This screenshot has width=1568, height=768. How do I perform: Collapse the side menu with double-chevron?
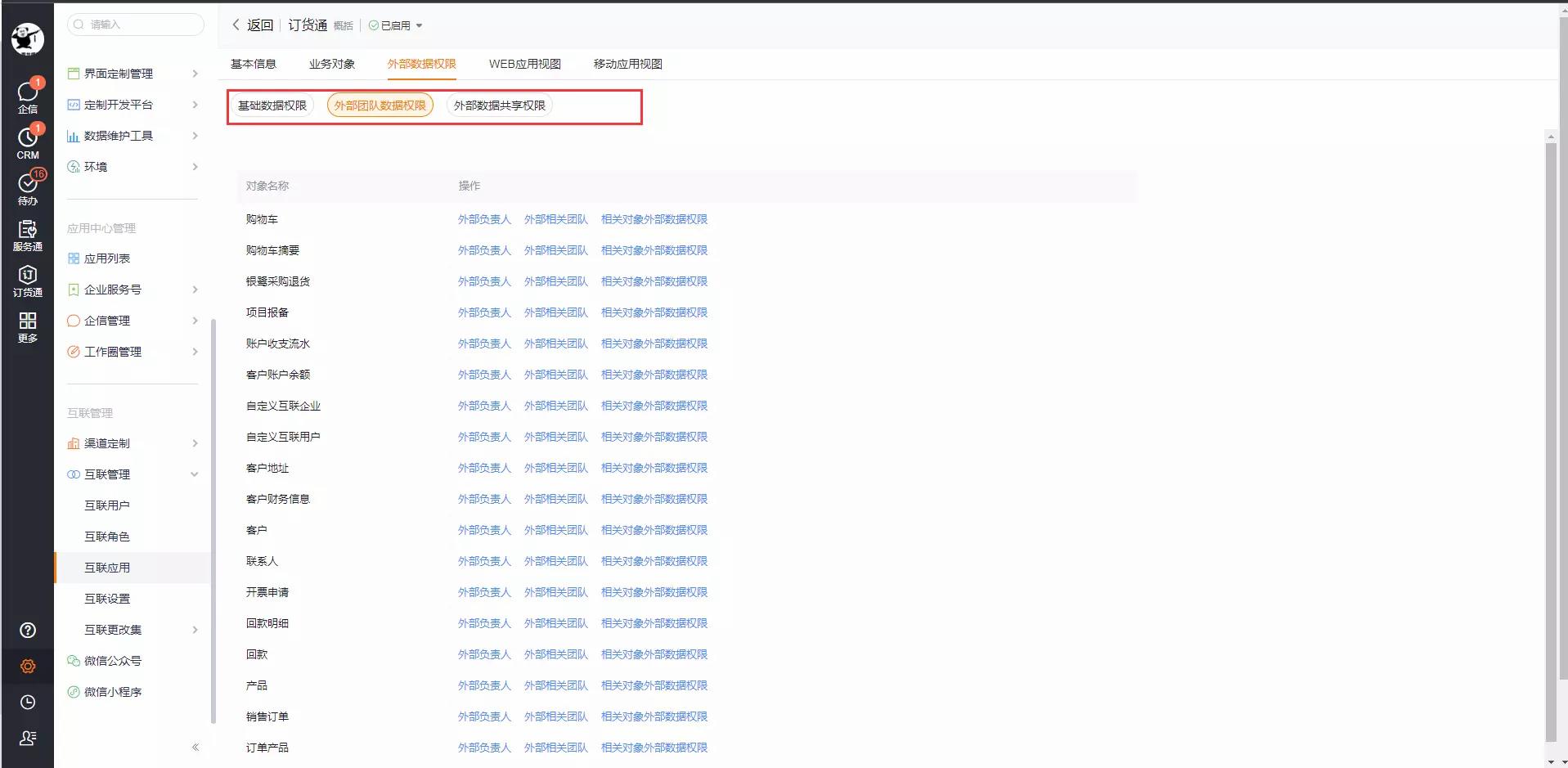(195, 747)
